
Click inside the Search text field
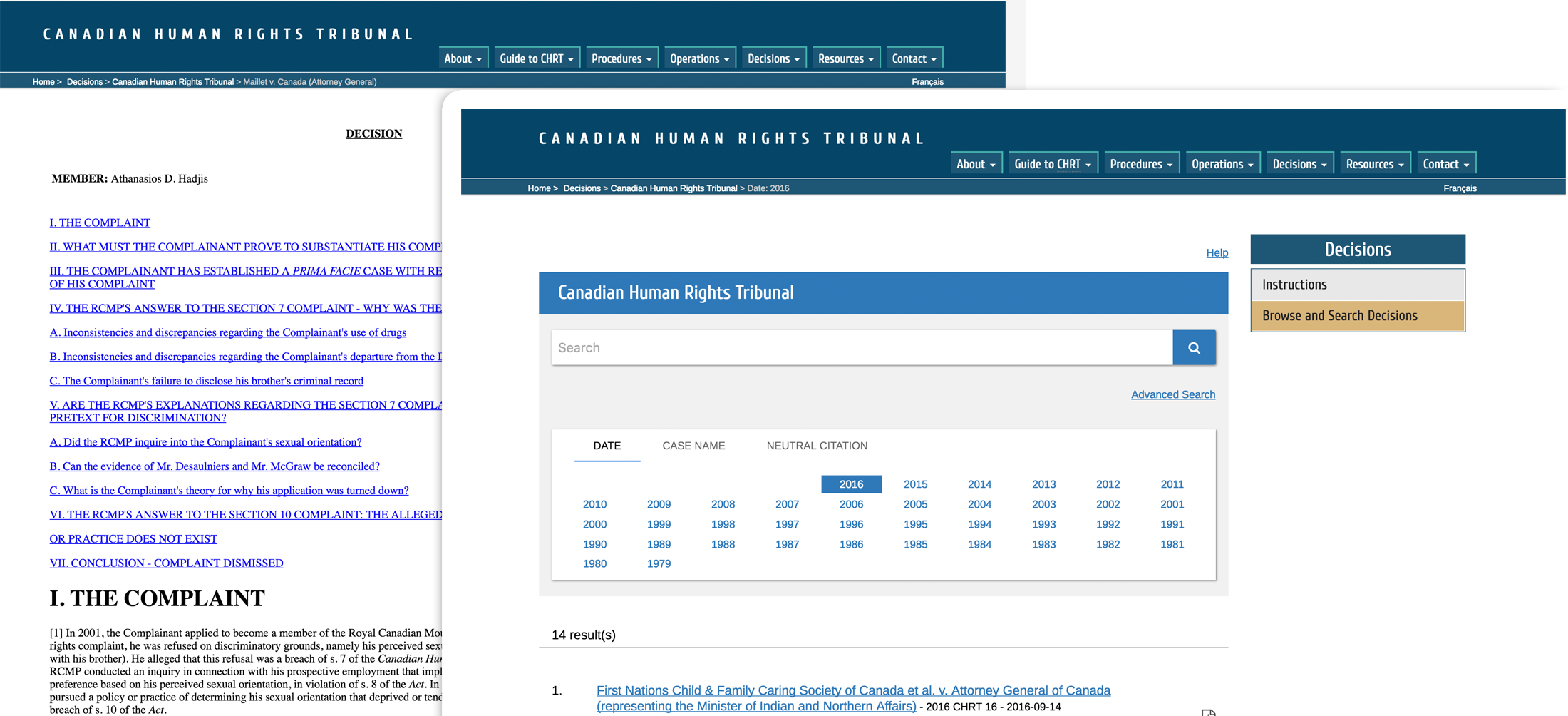[x=861, y=348]
